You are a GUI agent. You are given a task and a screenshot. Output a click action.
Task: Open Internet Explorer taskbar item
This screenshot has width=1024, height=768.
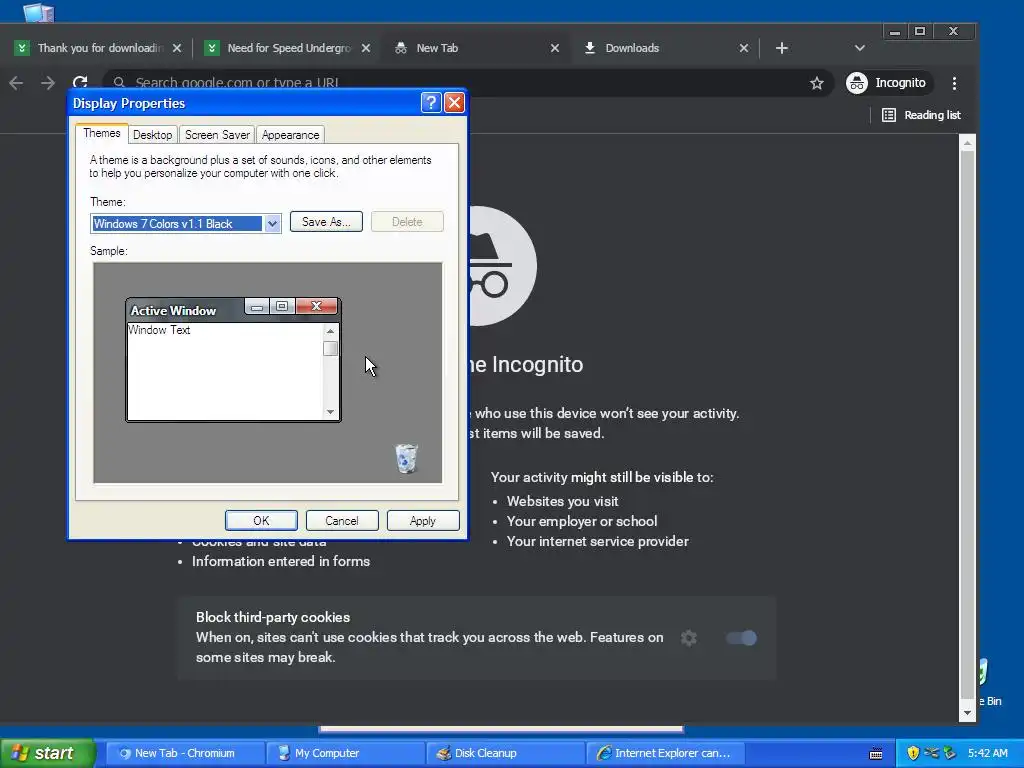[x=665, y=753]
